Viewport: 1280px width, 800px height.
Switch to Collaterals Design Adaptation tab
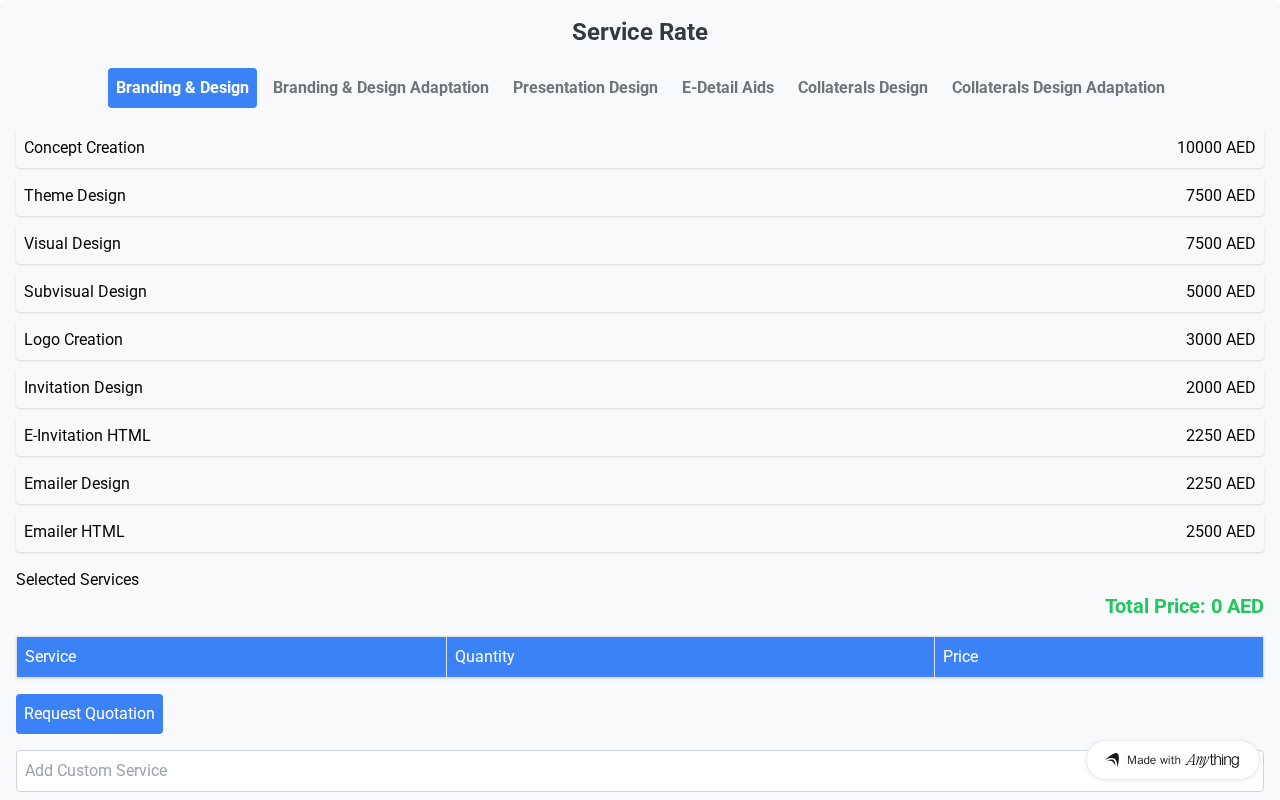pos(1057,88)
